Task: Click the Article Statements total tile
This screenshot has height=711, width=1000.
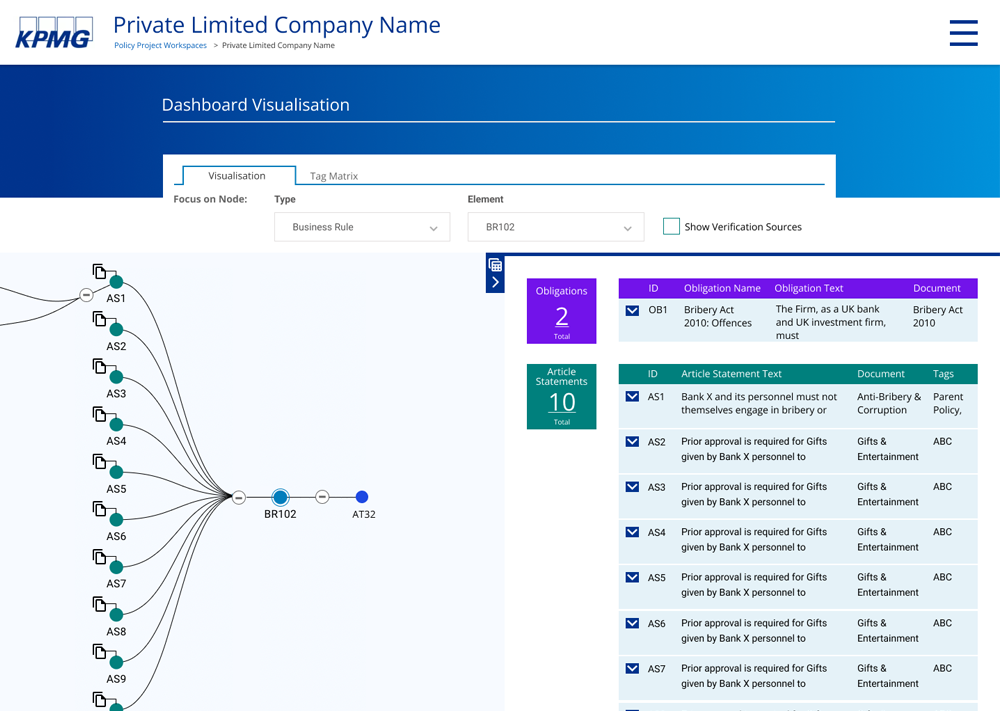Action: click(562, 396)
